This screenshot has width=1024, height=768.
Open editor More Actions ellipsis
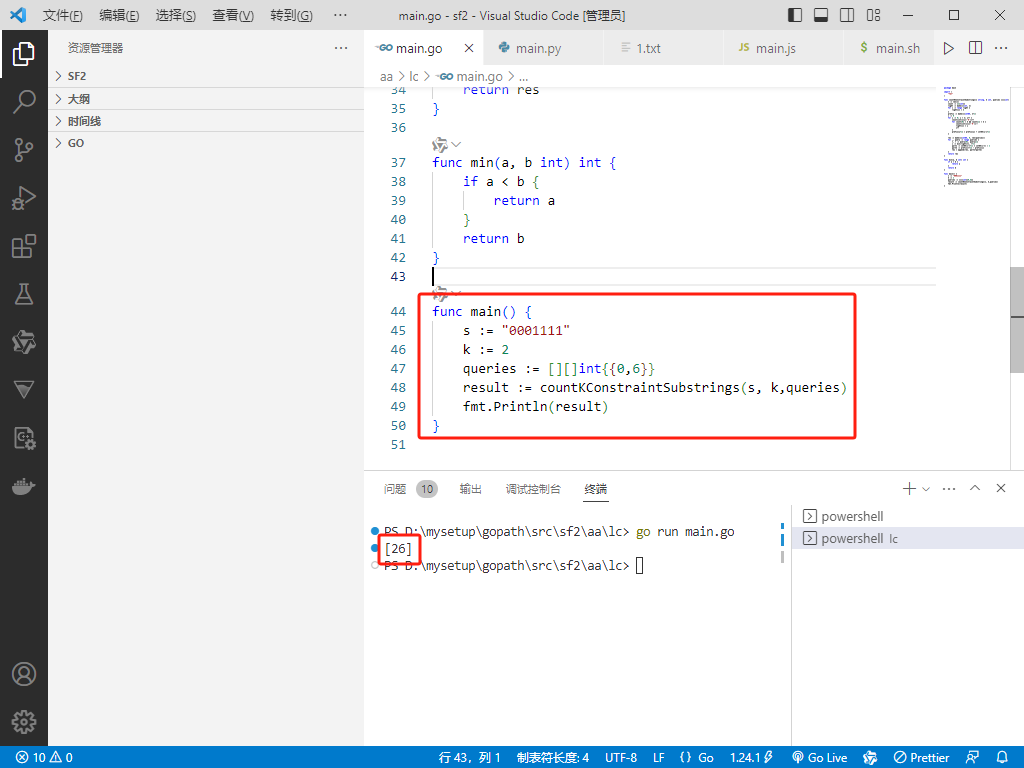(x=1000, y=48)
